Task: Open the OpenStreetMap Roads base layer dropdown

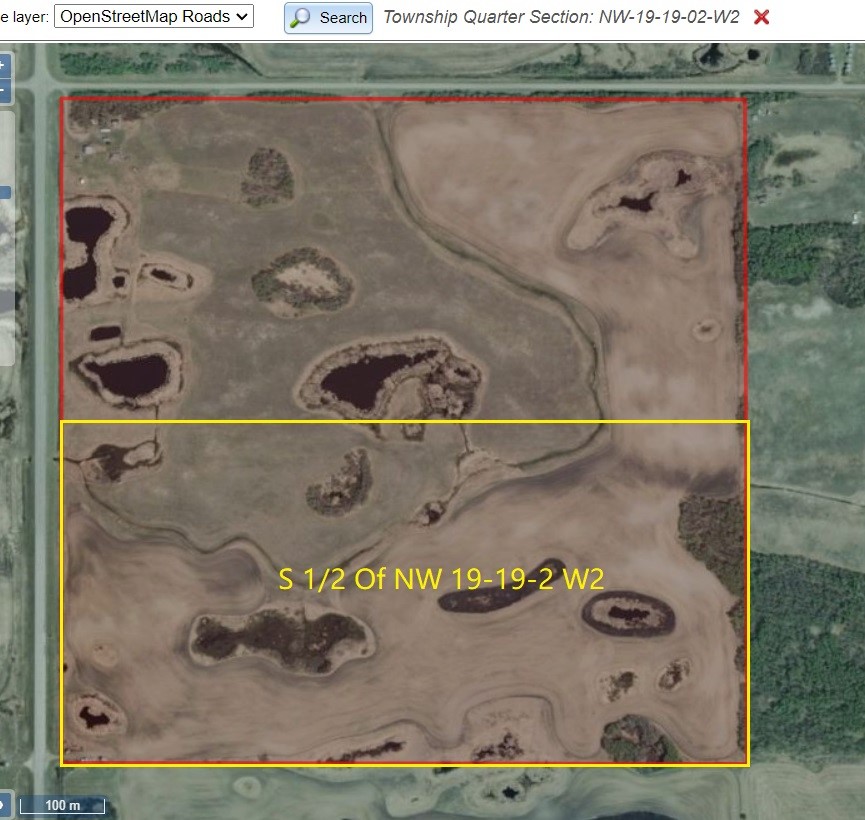Action: point(153,17)
